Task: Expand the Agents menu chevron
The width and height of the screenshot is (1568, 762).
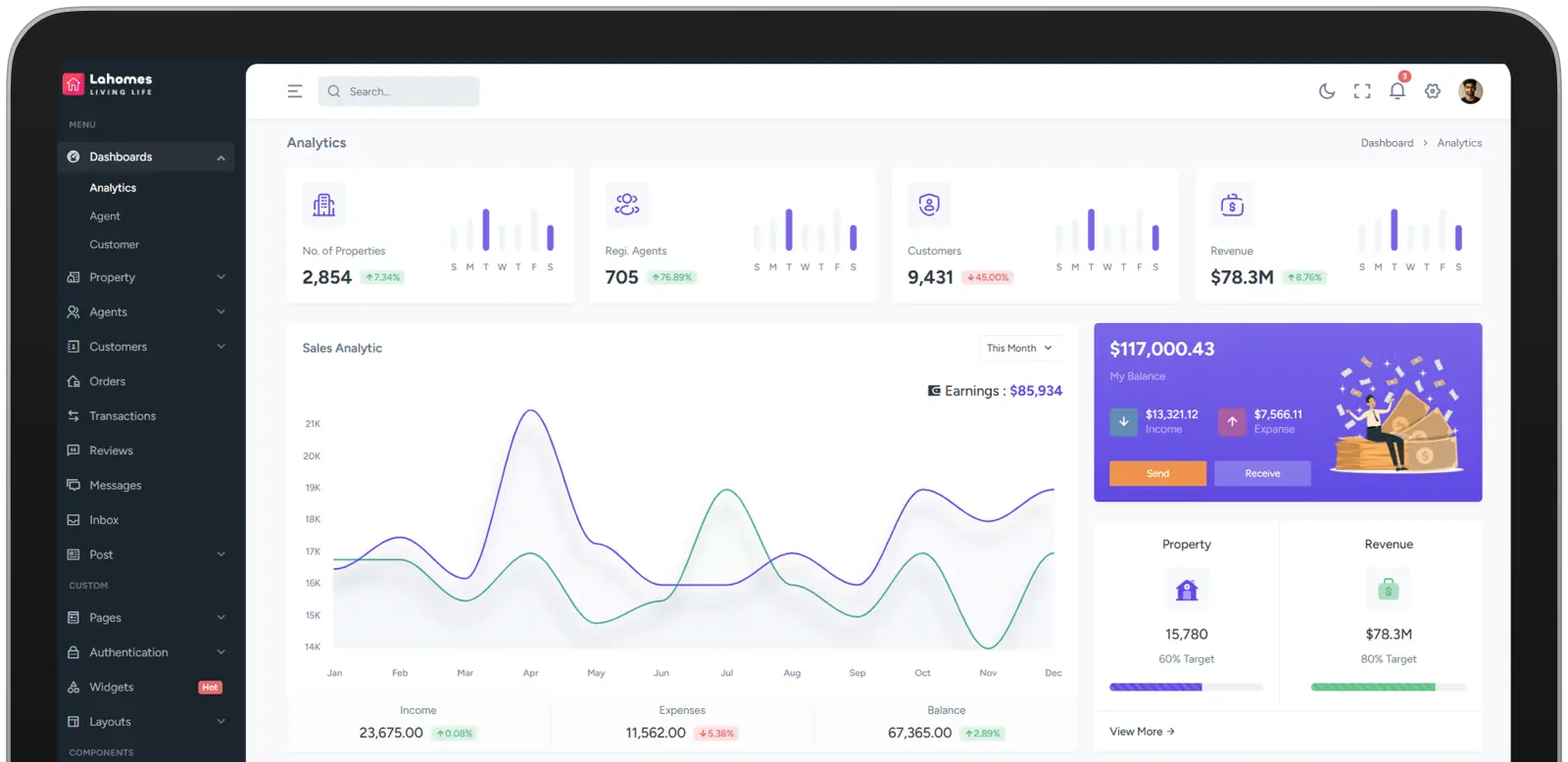Action: [220, 311]
